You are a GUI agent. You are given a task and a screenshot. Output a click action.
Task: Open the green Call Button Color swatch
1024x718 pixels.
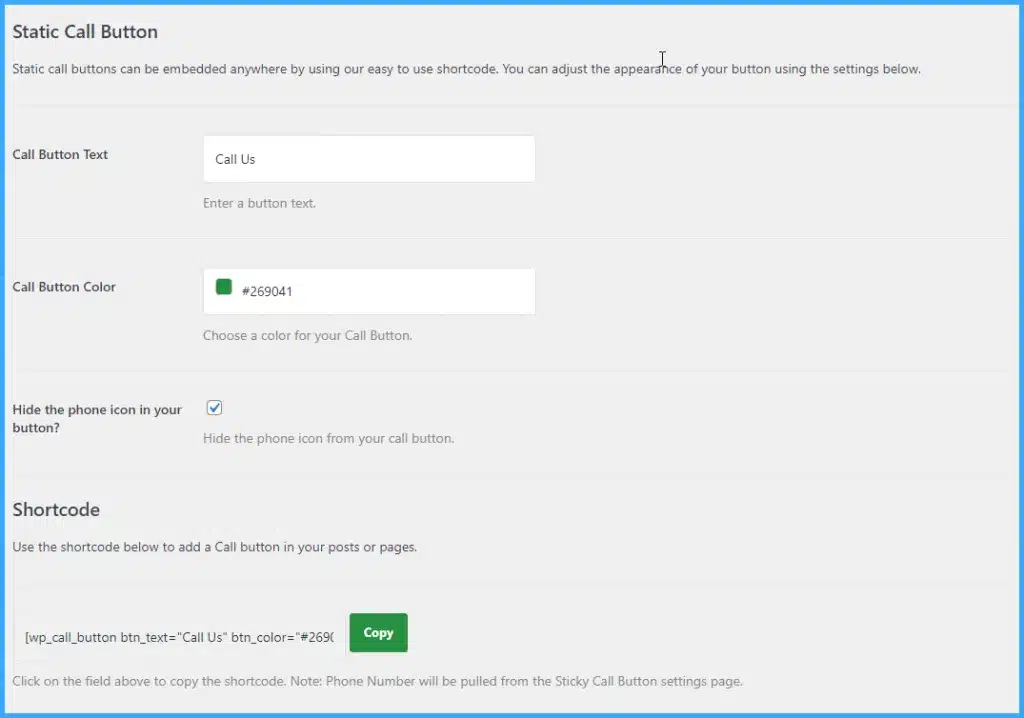tap(224, 288)
